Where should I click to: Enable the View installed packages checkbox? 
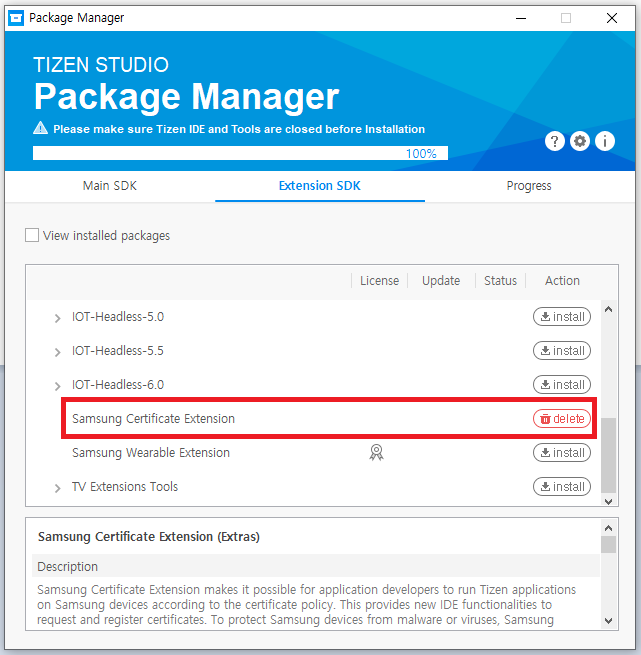click(32, 235)
